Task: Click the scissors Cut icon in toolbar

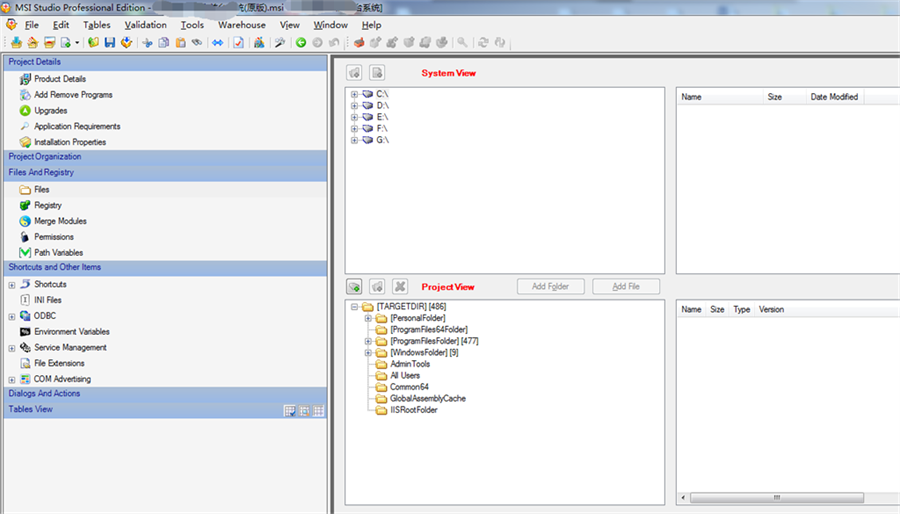Action: (x=147, y=42)
